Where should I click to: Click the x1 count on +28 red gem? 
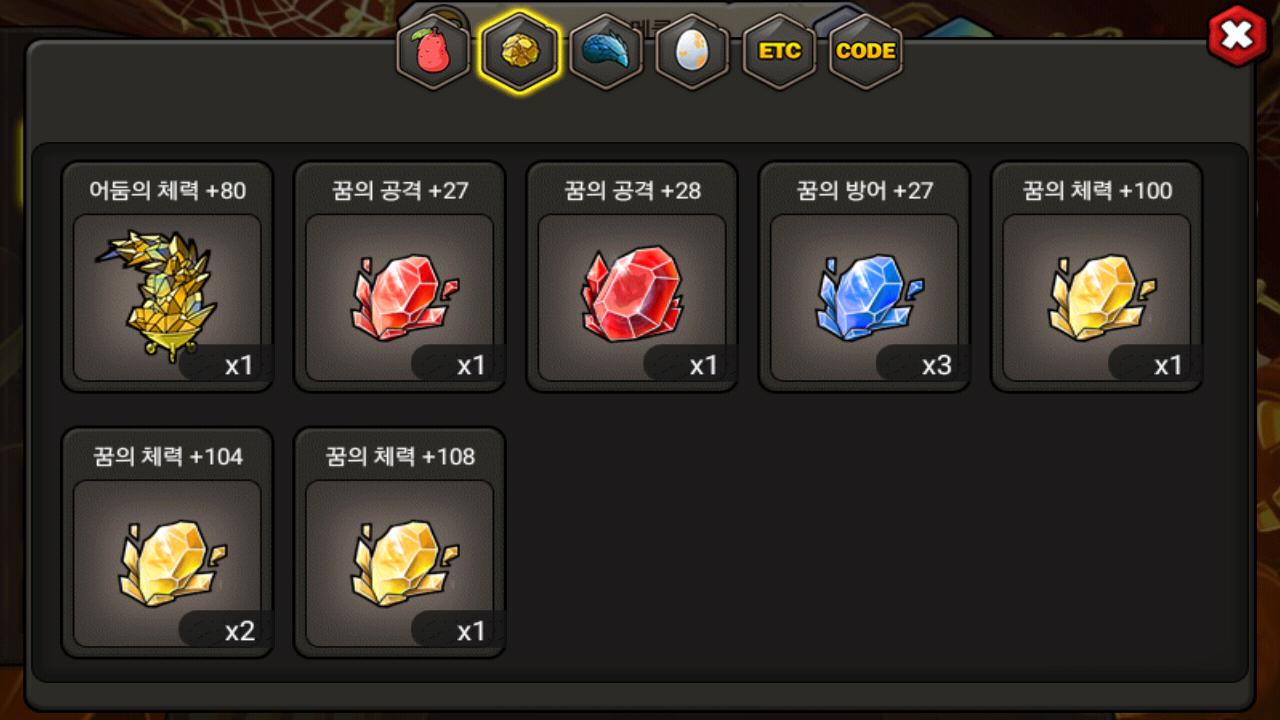(703, 365)
